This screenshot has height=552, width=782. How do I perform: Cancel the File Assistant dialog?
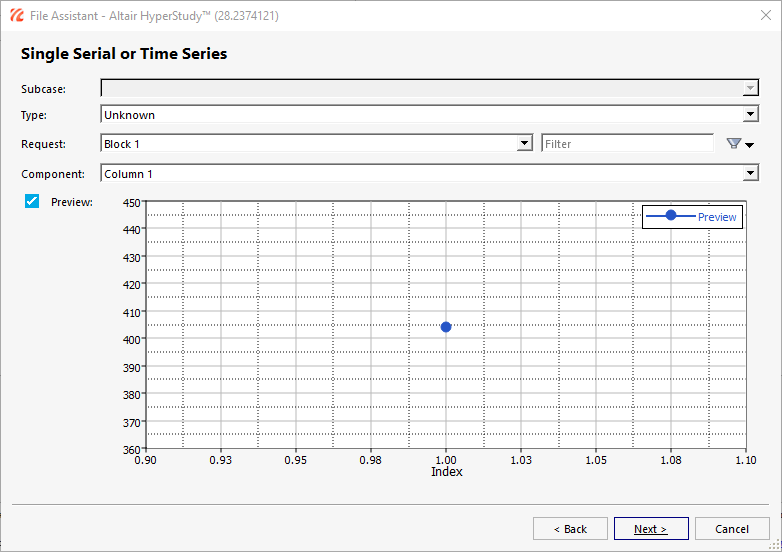pos(732,529)
